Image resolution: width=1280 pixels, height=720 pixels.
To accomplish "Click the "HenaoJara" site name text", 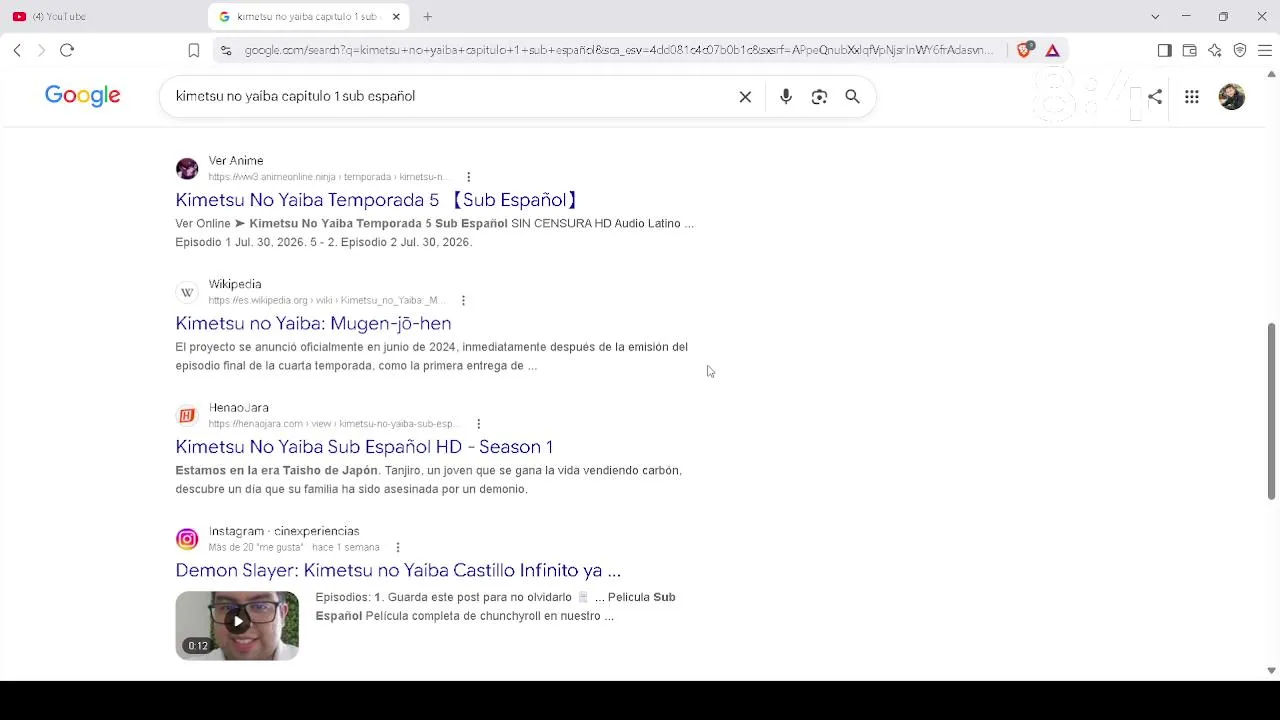I will pyautogui.click(x=238, y=407).
